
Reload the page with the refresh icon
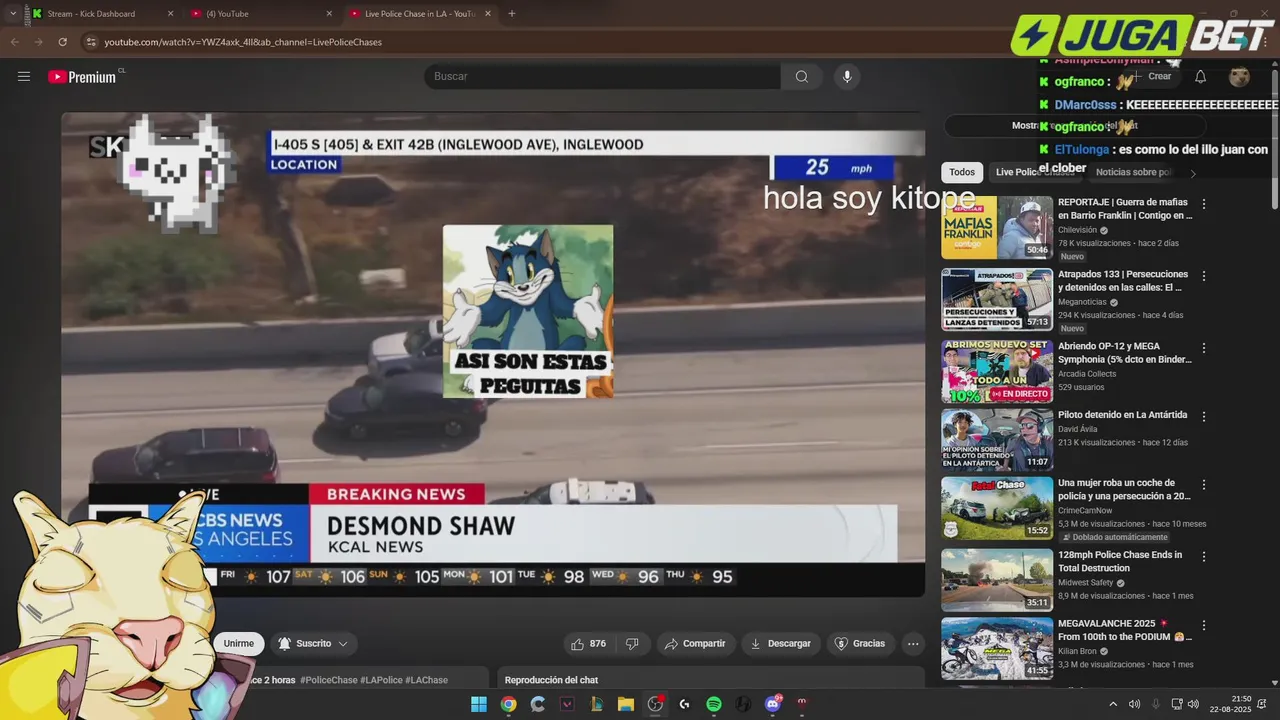tap(62, 42)
